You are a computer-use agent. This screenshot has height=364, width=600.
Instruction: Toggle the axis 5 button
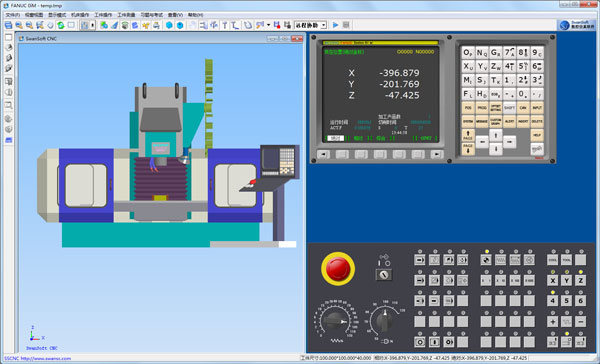[x=566, y=301]
